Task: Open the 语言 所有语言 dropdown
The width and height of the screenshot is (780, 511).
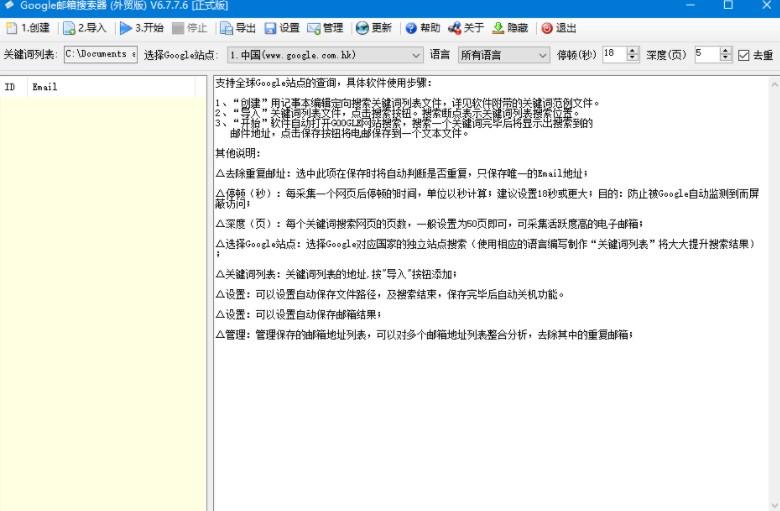Action: (x=542, y=55)
